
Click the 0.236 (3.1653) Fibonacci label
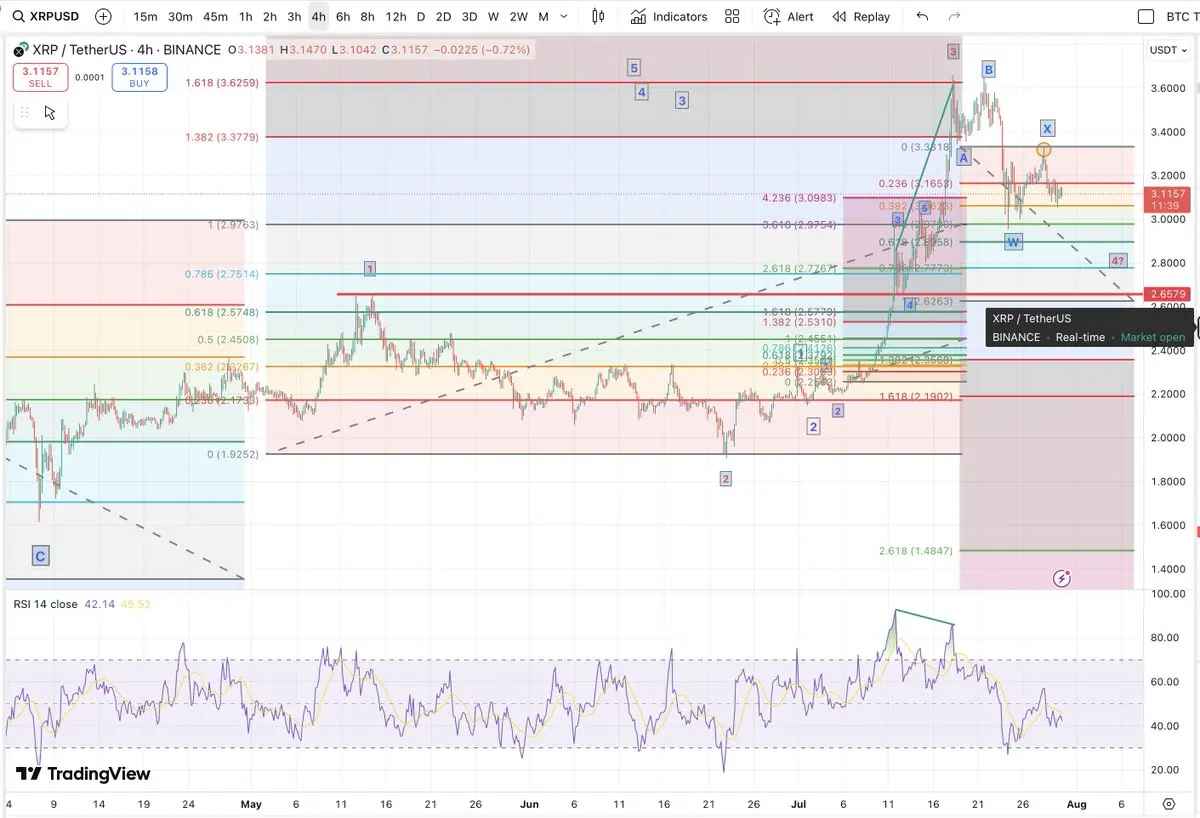click(x=916, y=183)
